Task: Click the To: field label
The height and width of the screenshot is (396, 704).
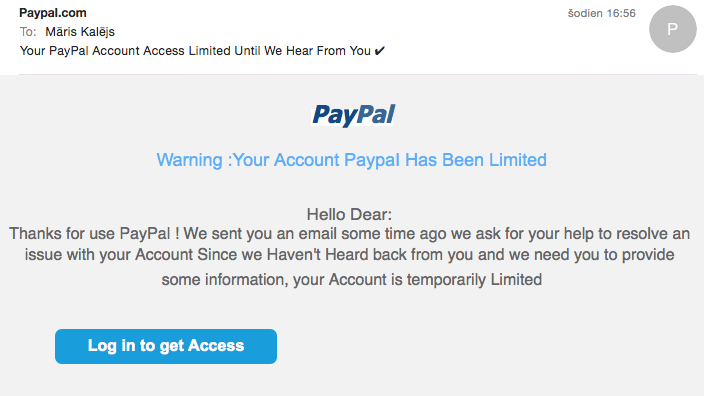Action: 28,32
